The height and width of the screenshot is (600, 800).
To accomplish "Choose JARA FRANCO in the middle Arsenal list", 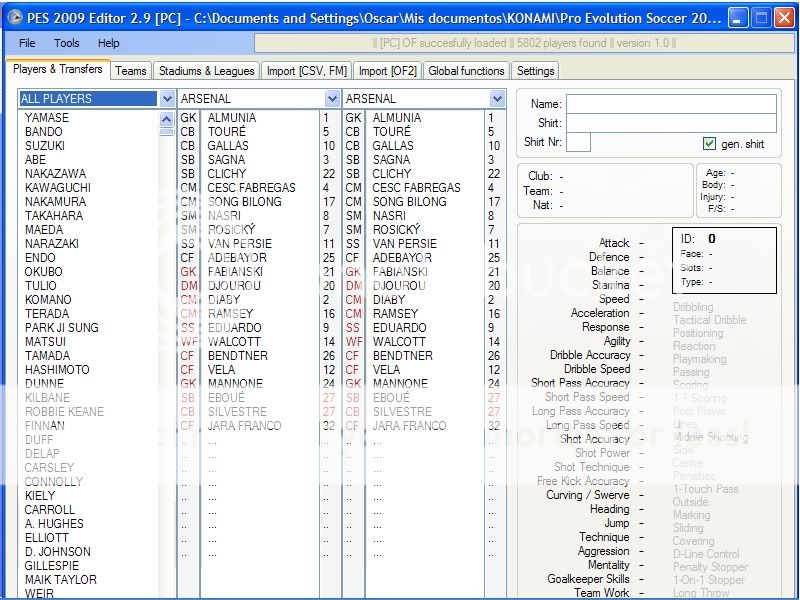I will [244, 426].
